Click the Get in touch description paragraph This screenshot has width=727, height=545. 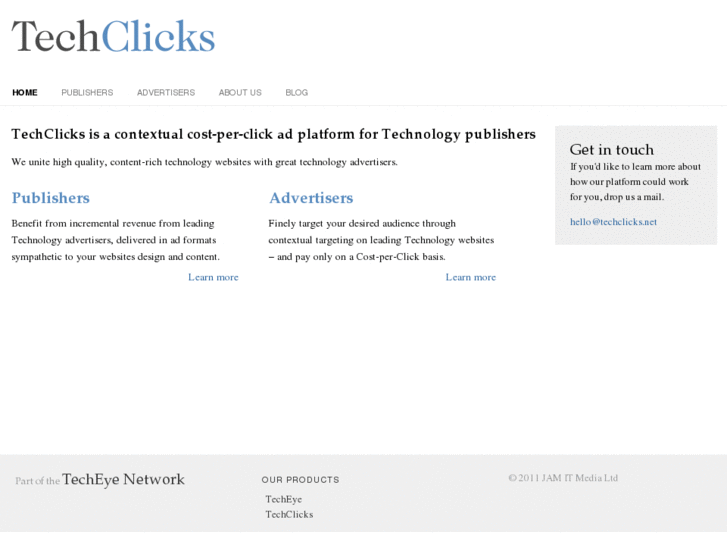[x=635, y=182]
